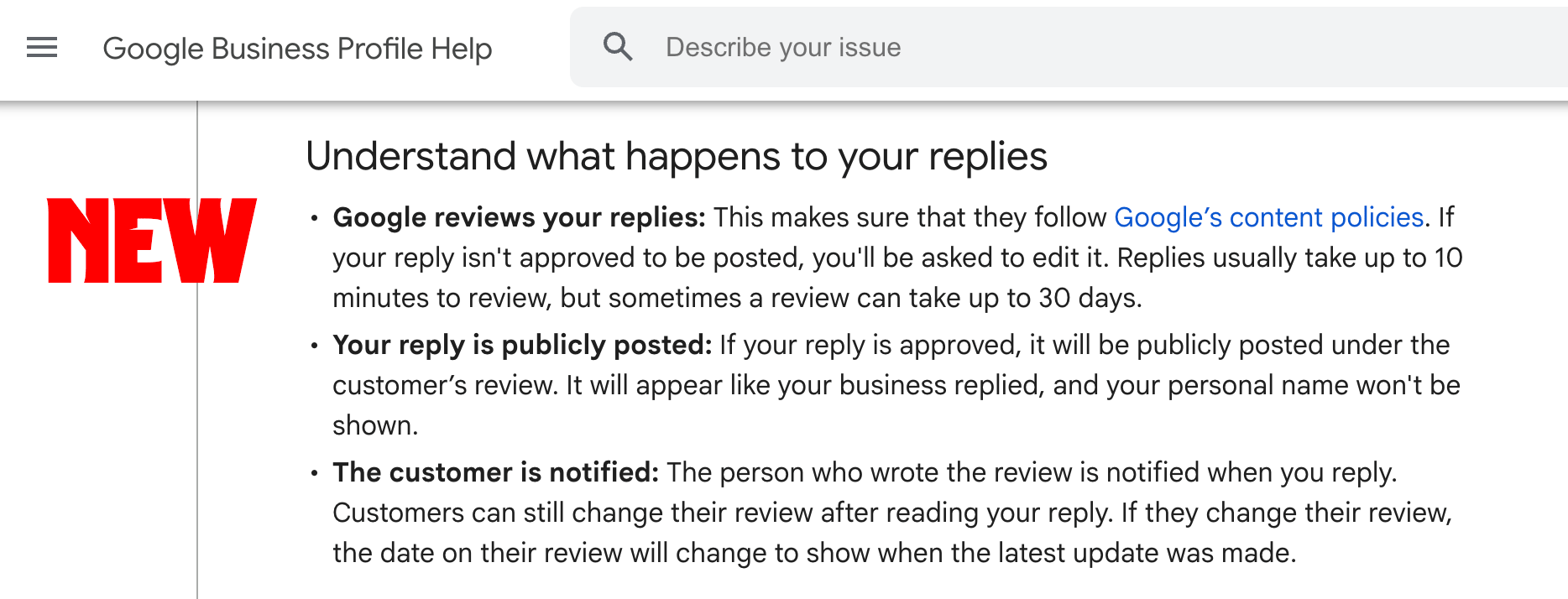The width and height of the screenshot is (1568, 599).
Task: Click the bold 'Your reply is publicly posted:' label
Action: pyautogui.click(x=522, y=345)
